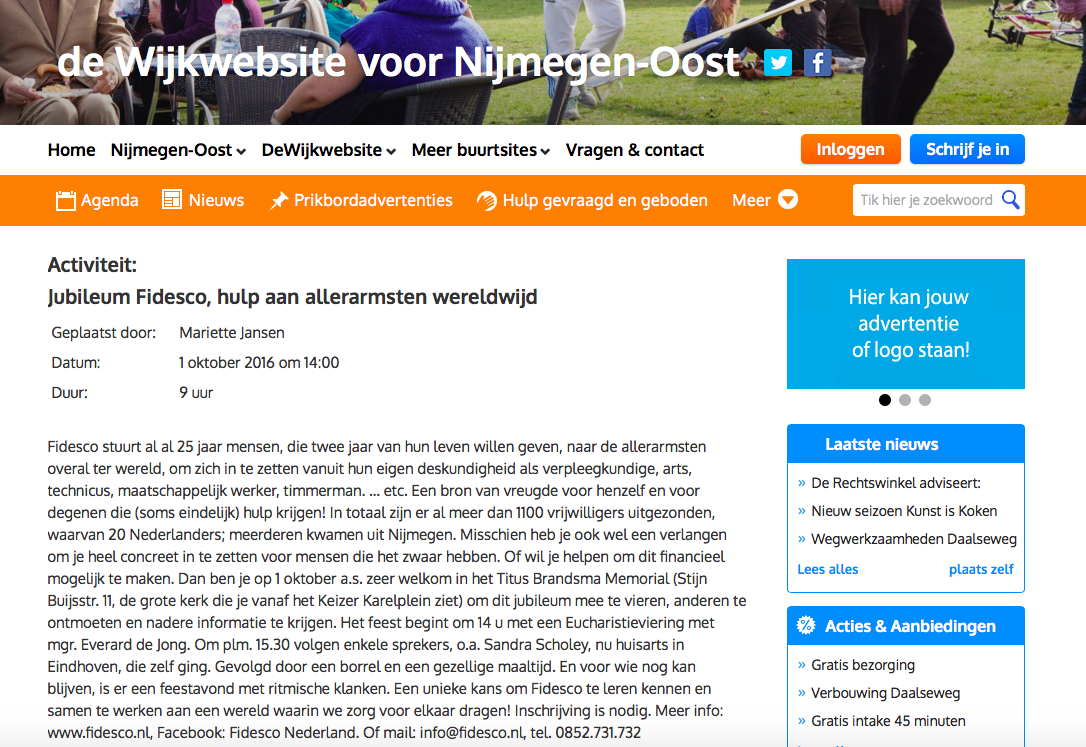Click the duration value 9 uur
This screenshot has height=747, width=1086.
coord(196,393)
